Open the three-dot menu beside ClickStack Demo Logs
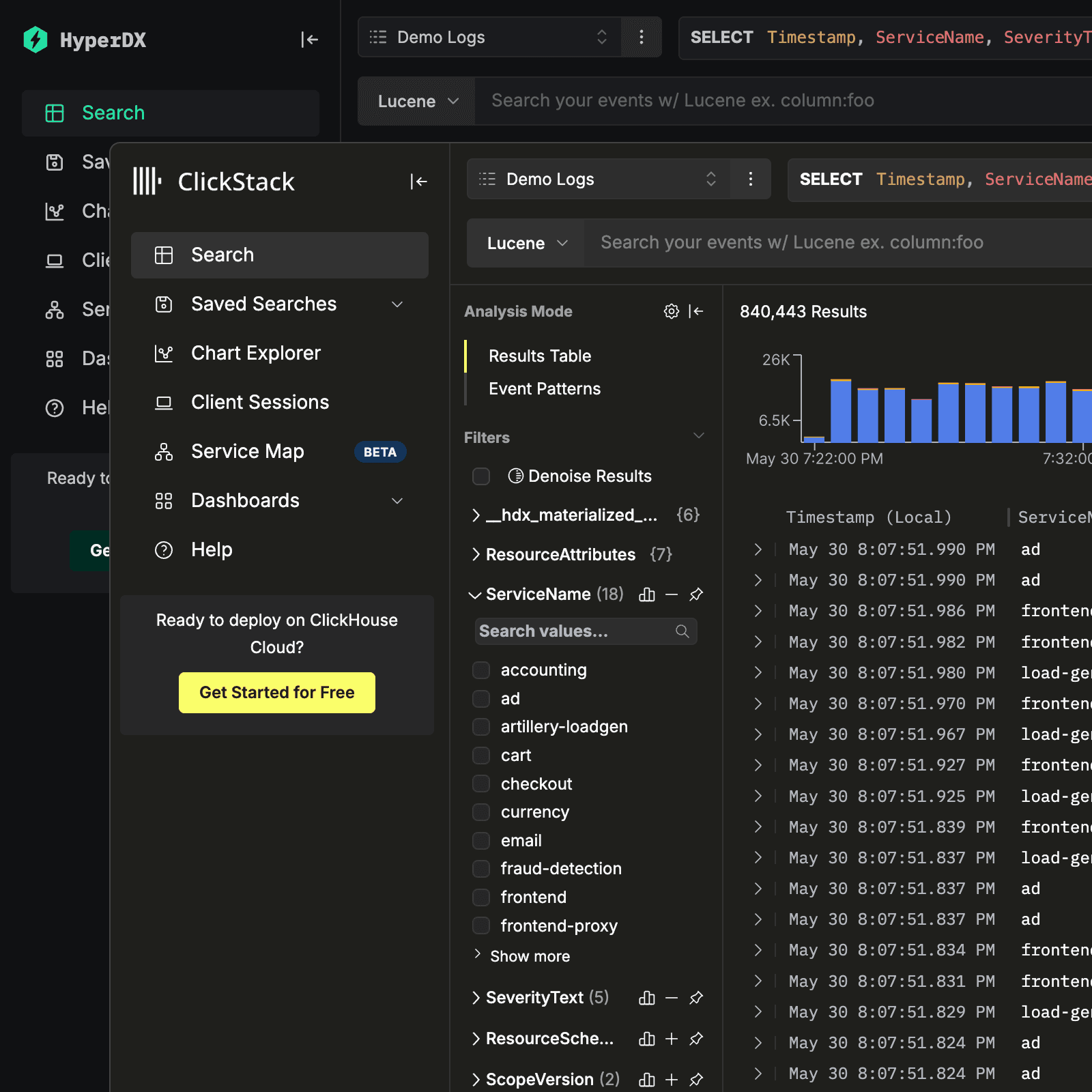The height and width of the screenshot is (1092, 1092). click(x=751, y=179)
